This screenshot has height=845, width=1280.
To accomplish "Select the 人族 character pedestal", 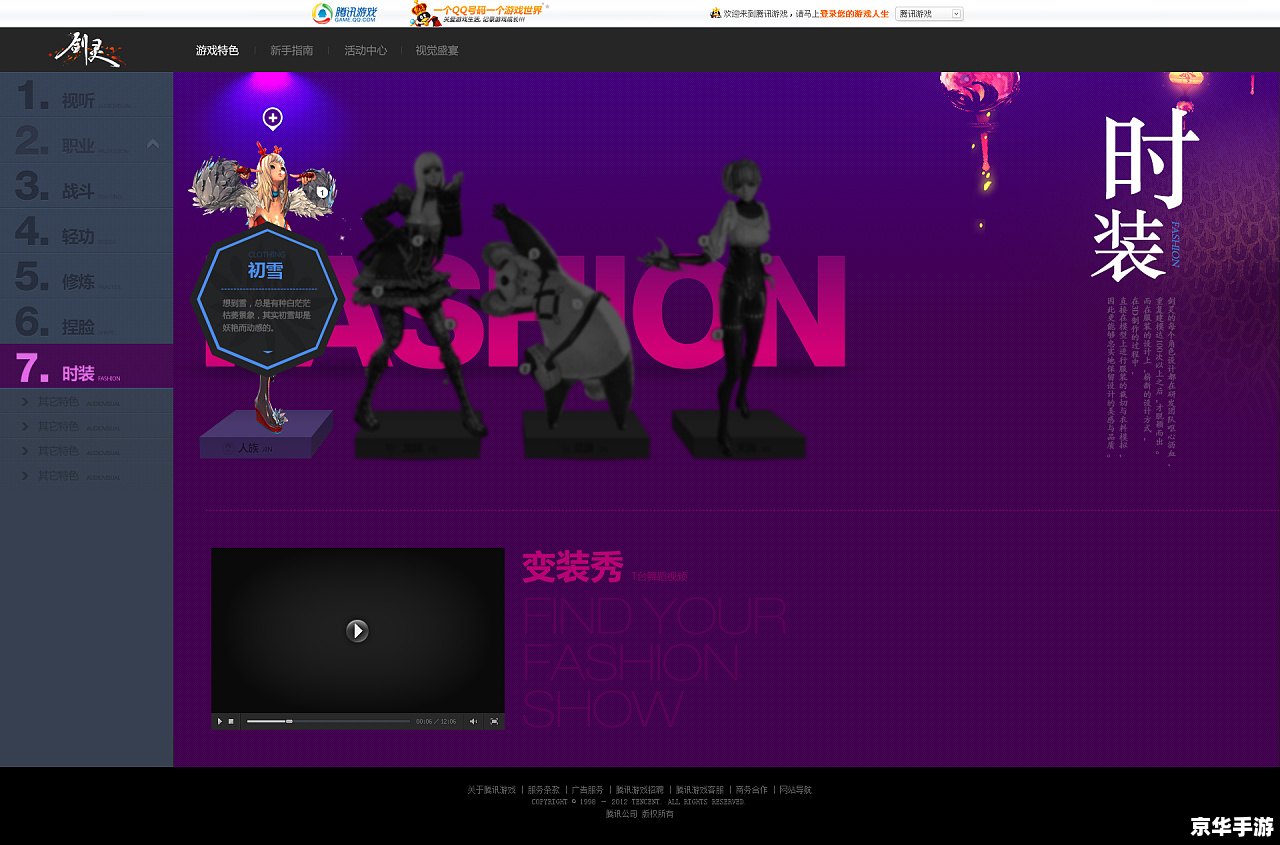I will point(266,436).
